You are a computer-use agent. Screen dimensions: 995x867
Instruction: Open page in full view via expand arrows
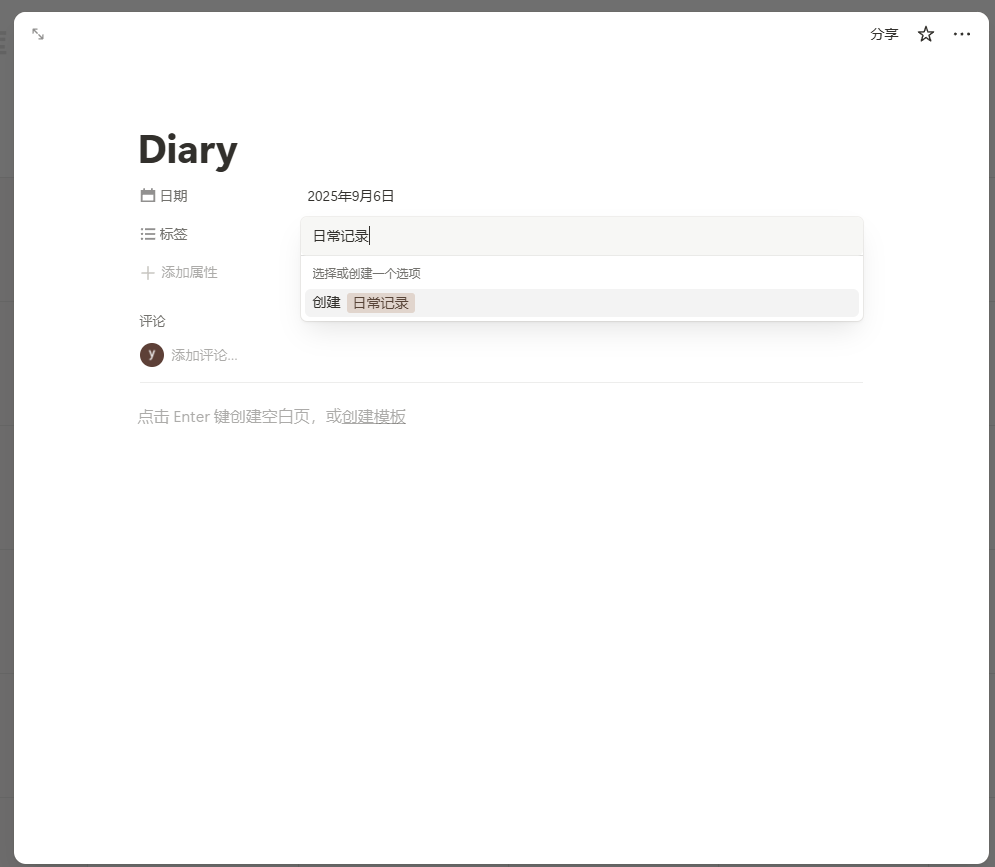38,34
